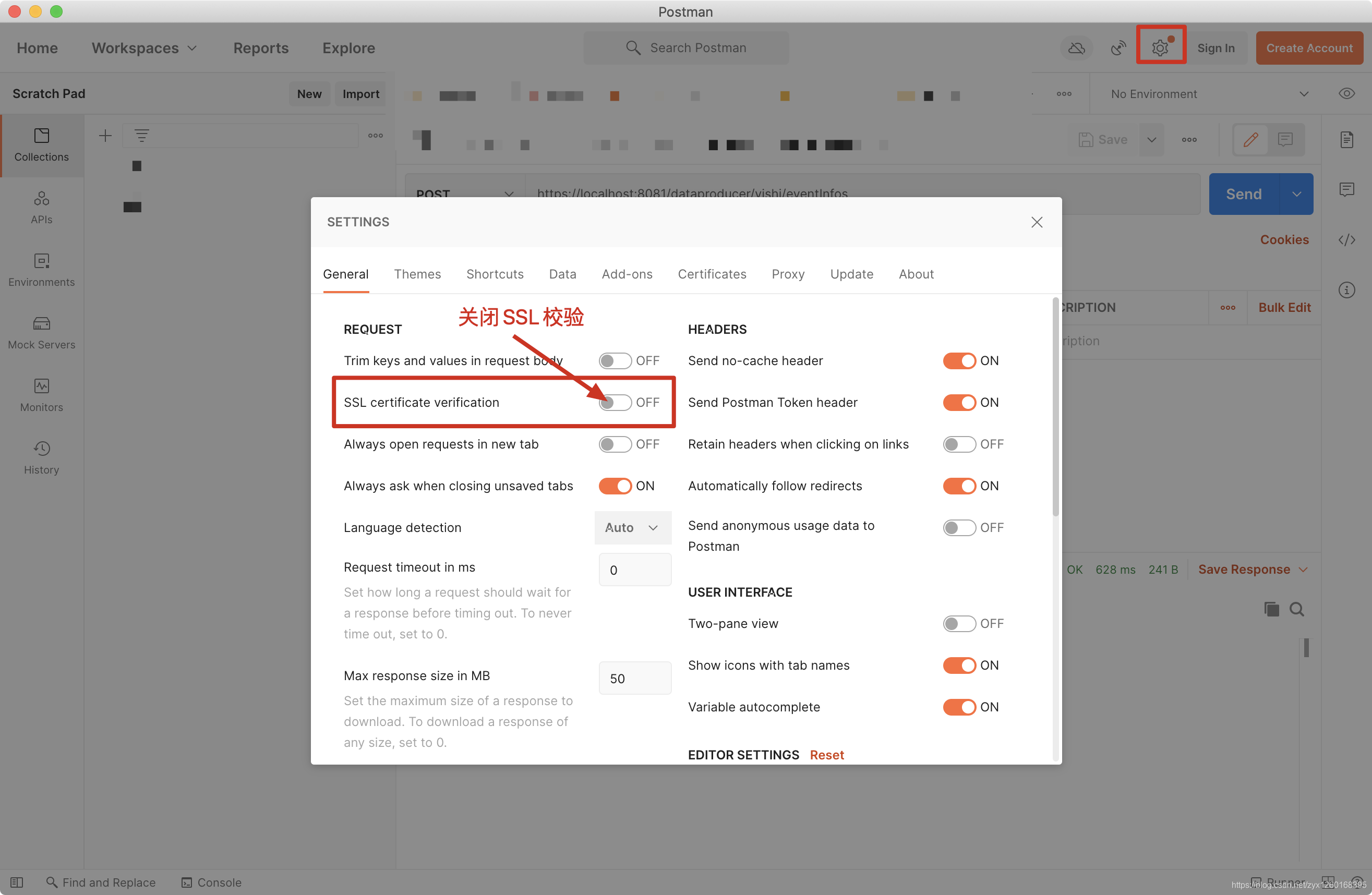Open the comments icon in right sidebar
Screen dimensions: 1372x895
[x=1346, y=189]
